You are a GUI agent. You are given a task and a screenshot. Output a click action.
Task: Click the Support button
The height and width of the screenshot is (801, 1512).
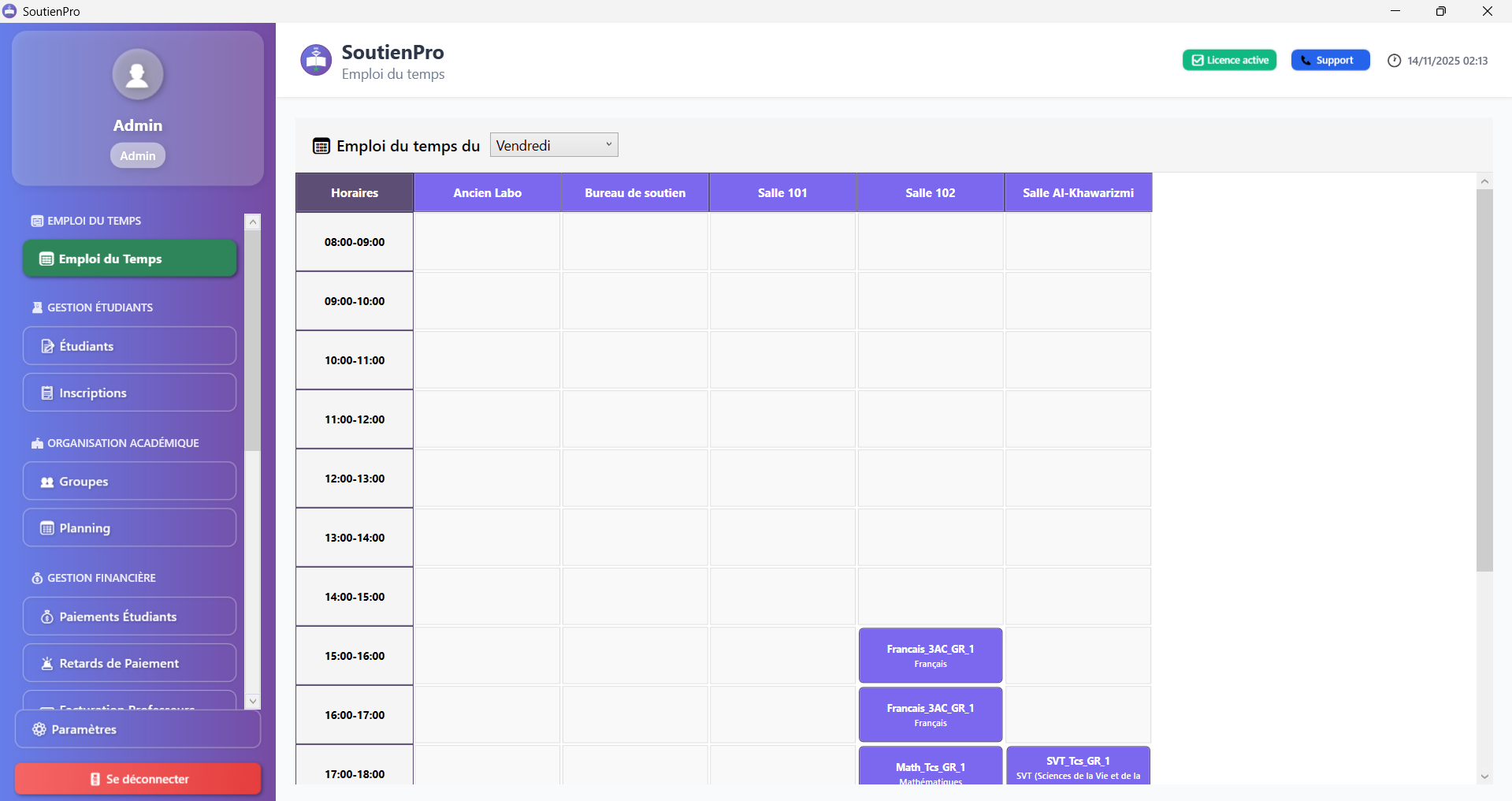click(x=1330, y=59)
